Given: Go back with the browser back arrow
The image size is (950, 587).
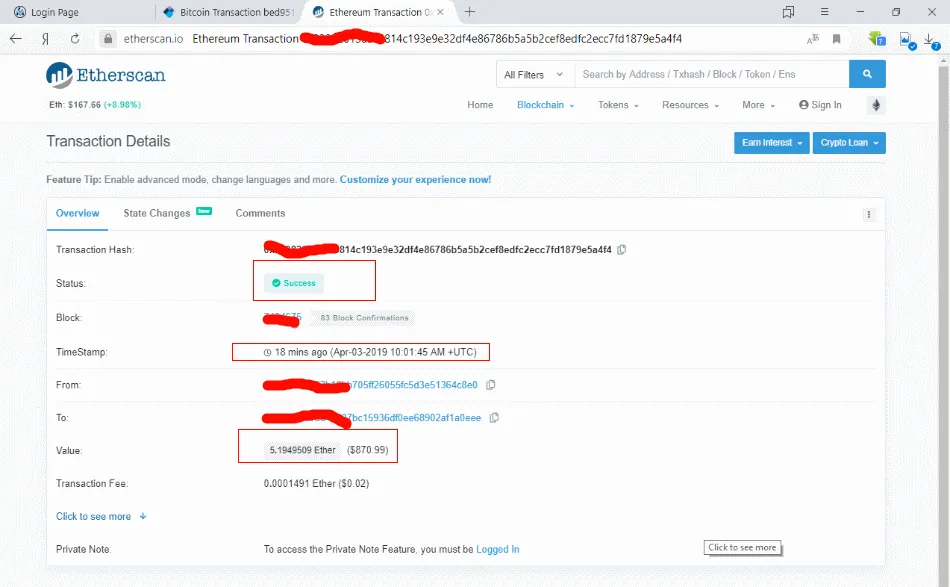Looking at the screenshot, I should coord(16,39).
